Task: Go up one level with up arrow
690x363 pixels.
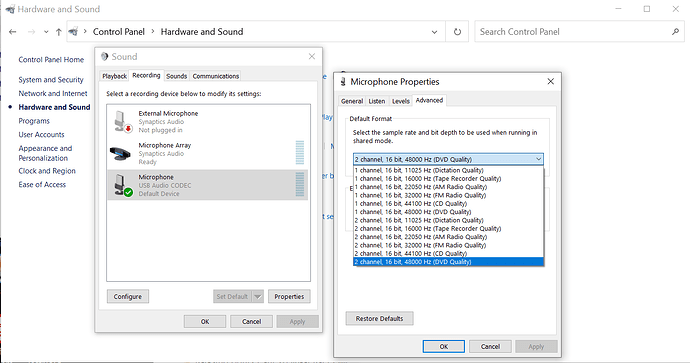Action: (x=59, y=32)
